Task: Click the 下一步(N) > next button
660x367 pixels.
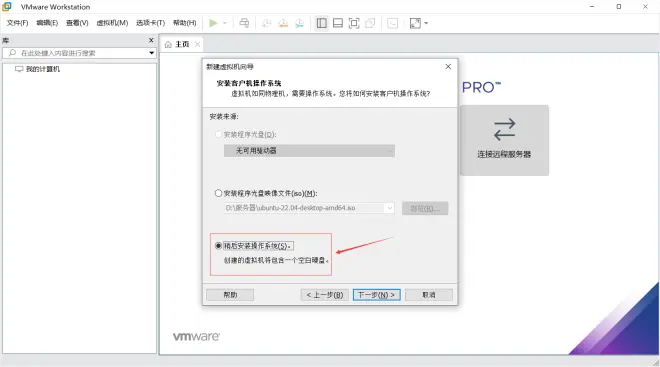Action: pyautogui.click(x=377, y=295)
